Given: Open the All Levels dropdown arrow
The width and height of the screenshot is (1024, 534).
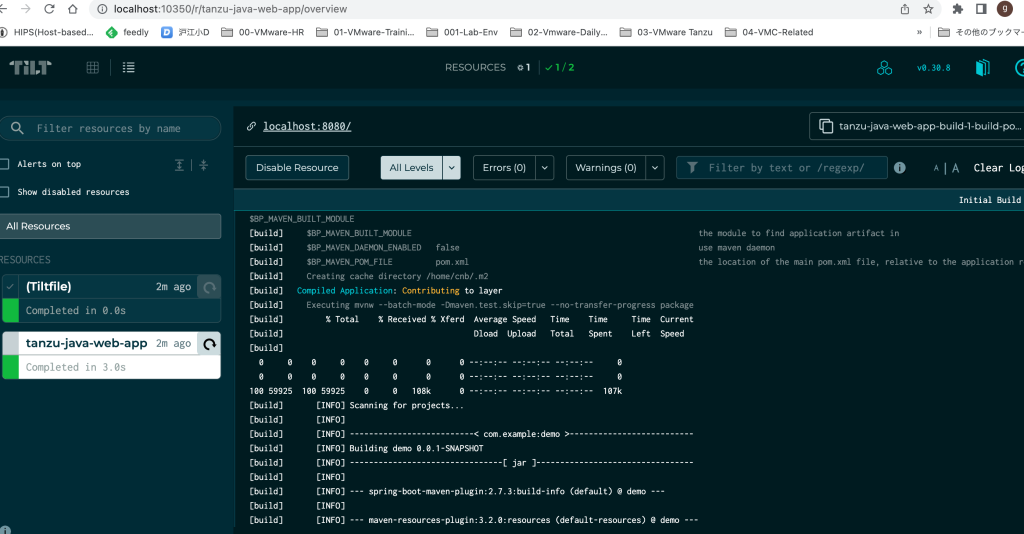Looking at the screenshot, I should (451, 168).
